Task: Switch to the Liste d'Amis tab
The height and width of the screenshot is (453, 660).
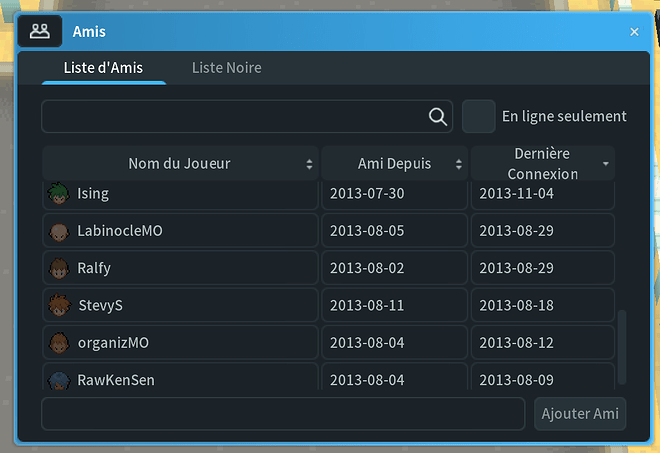Action: [x=104, y=68]
